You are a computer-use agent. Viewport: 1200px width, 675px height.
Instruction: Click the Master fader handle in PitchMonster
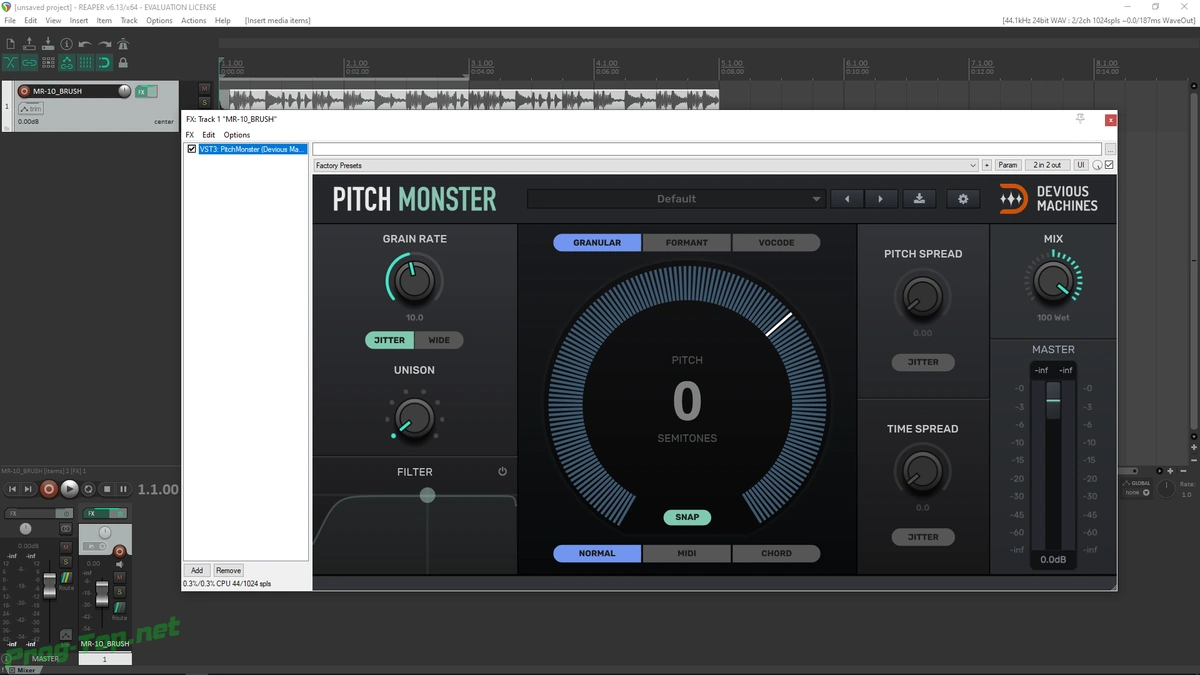click(1053, 401)
